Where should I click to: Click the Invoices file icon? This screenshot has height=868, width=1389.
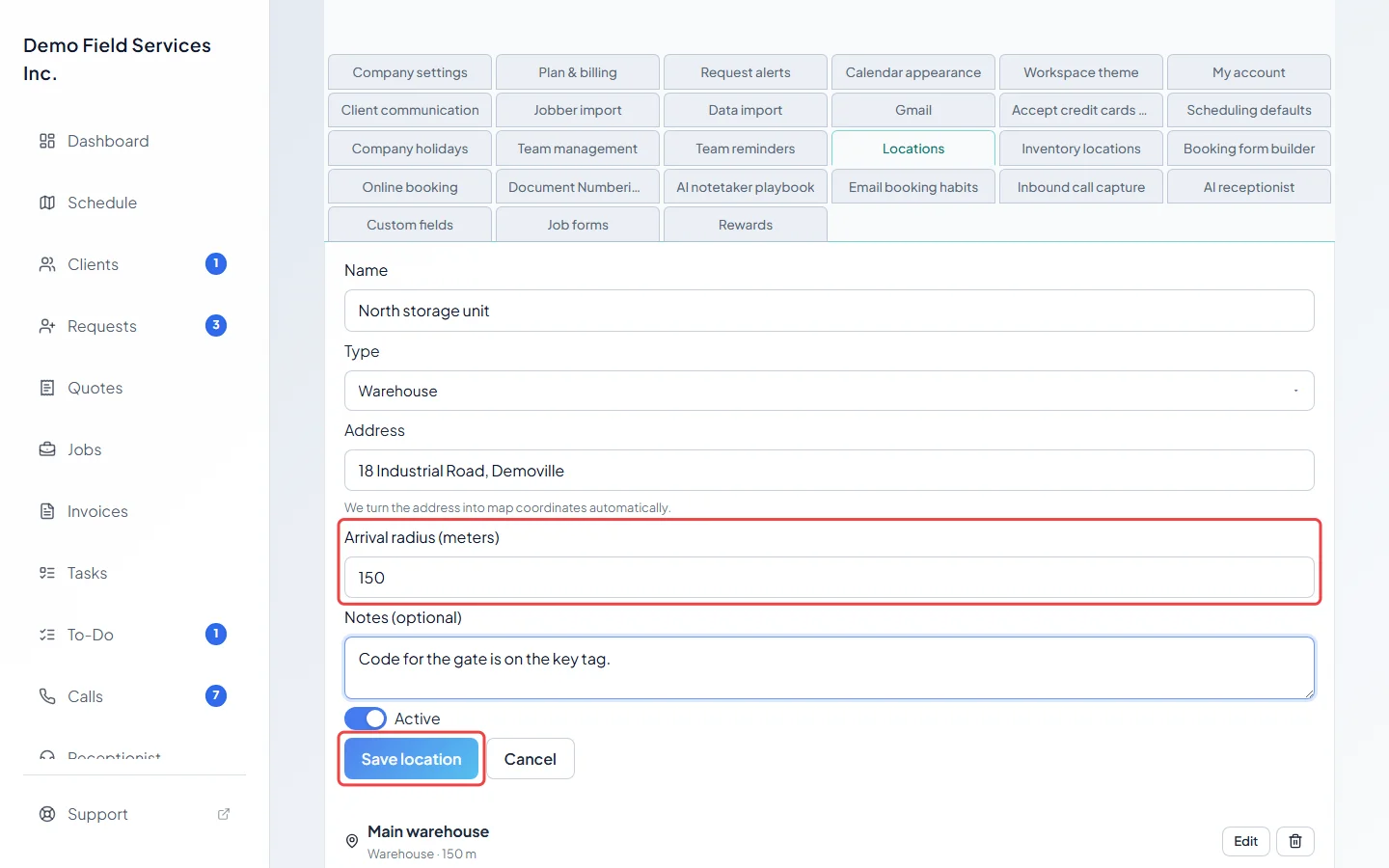pos(47,511)
